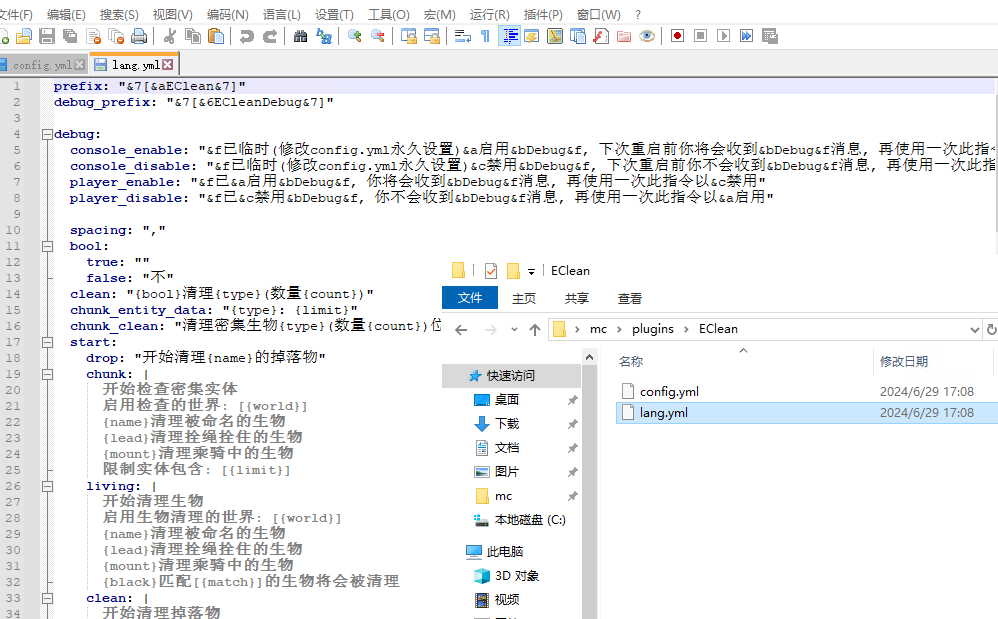Open the Function List panel icon

tap(601, 36)
